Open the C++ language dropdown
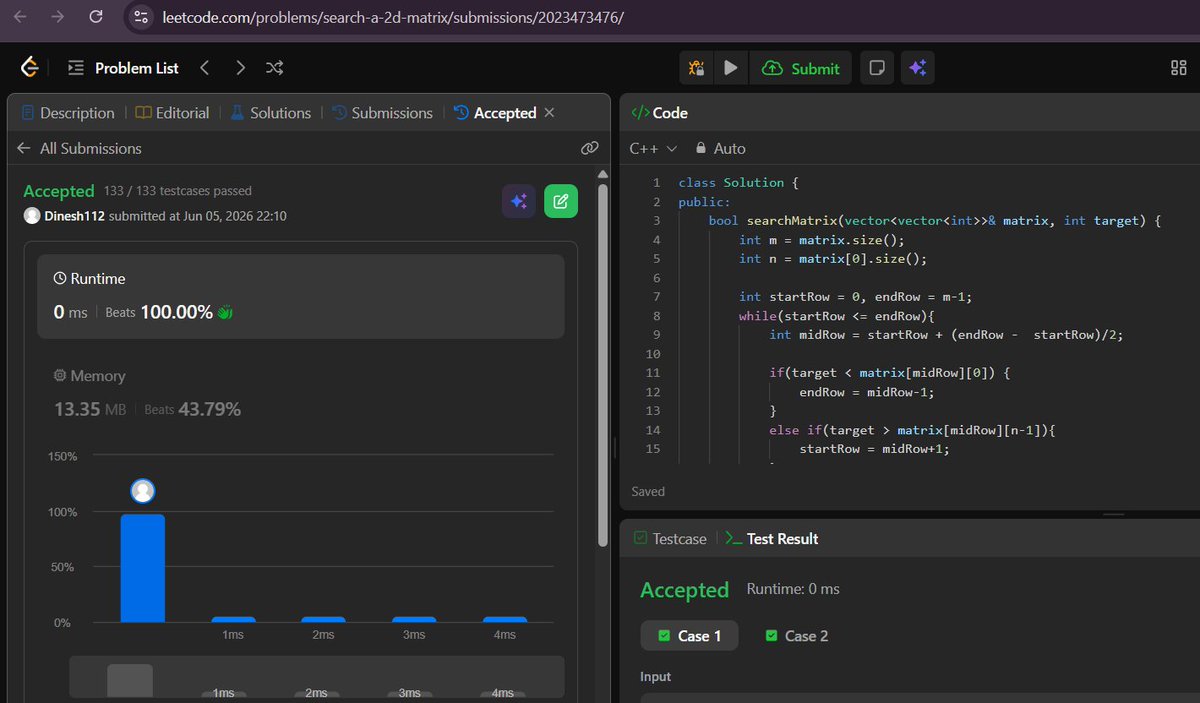 coord(653,148)
